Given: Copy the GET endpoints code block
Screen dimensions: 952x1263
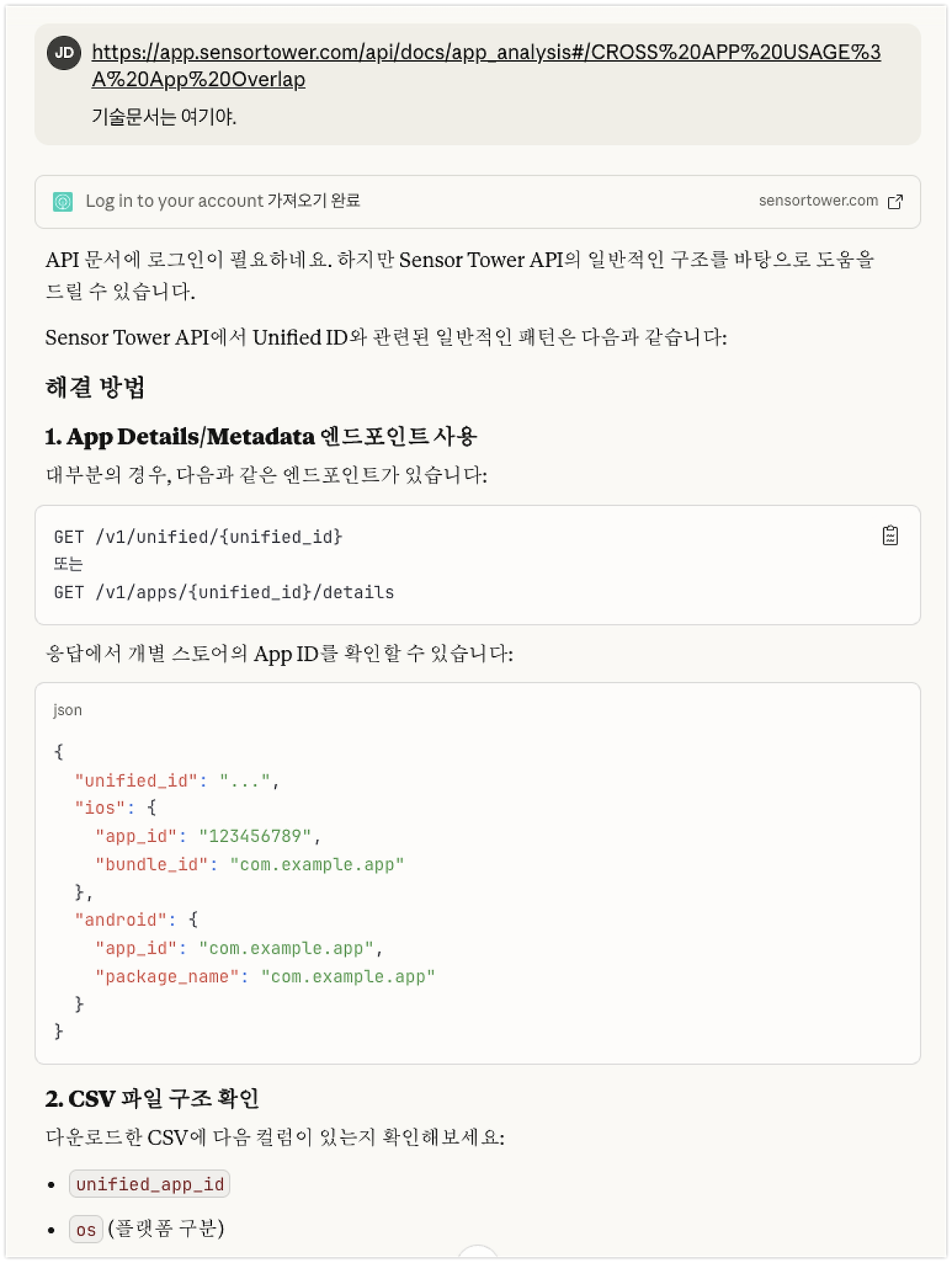Looking at the screenshot, I should (x=890, y=536).
